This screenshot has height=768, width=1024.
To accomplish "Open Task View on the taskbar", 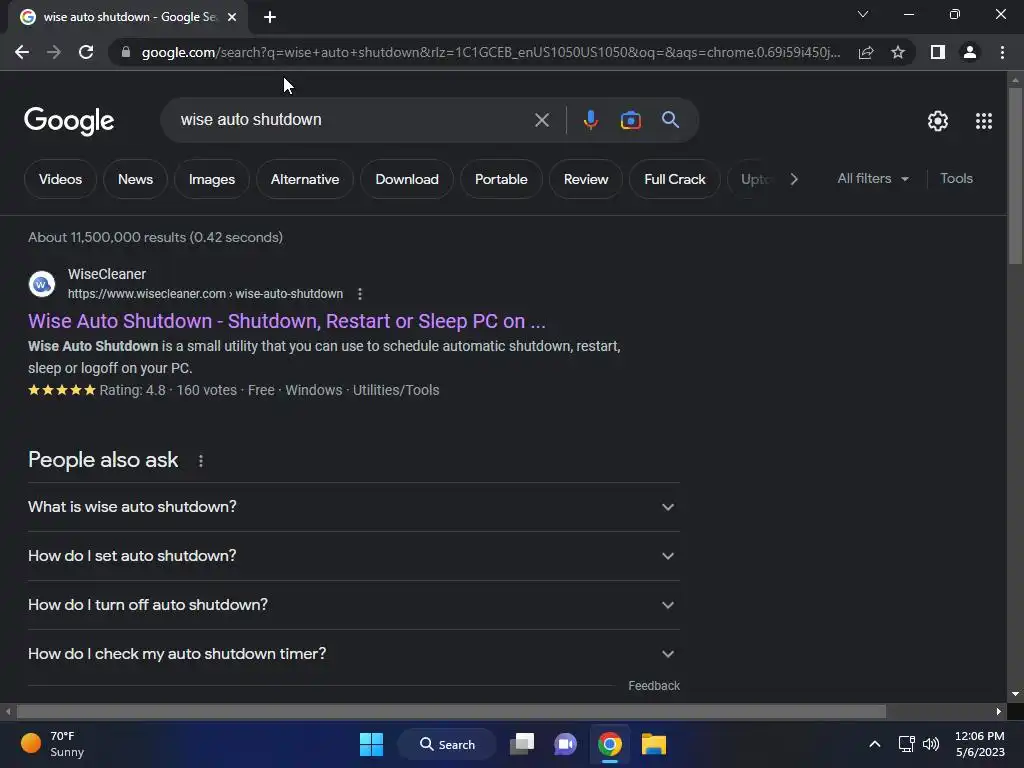I will pyautogui.click(x=522, y=744).
